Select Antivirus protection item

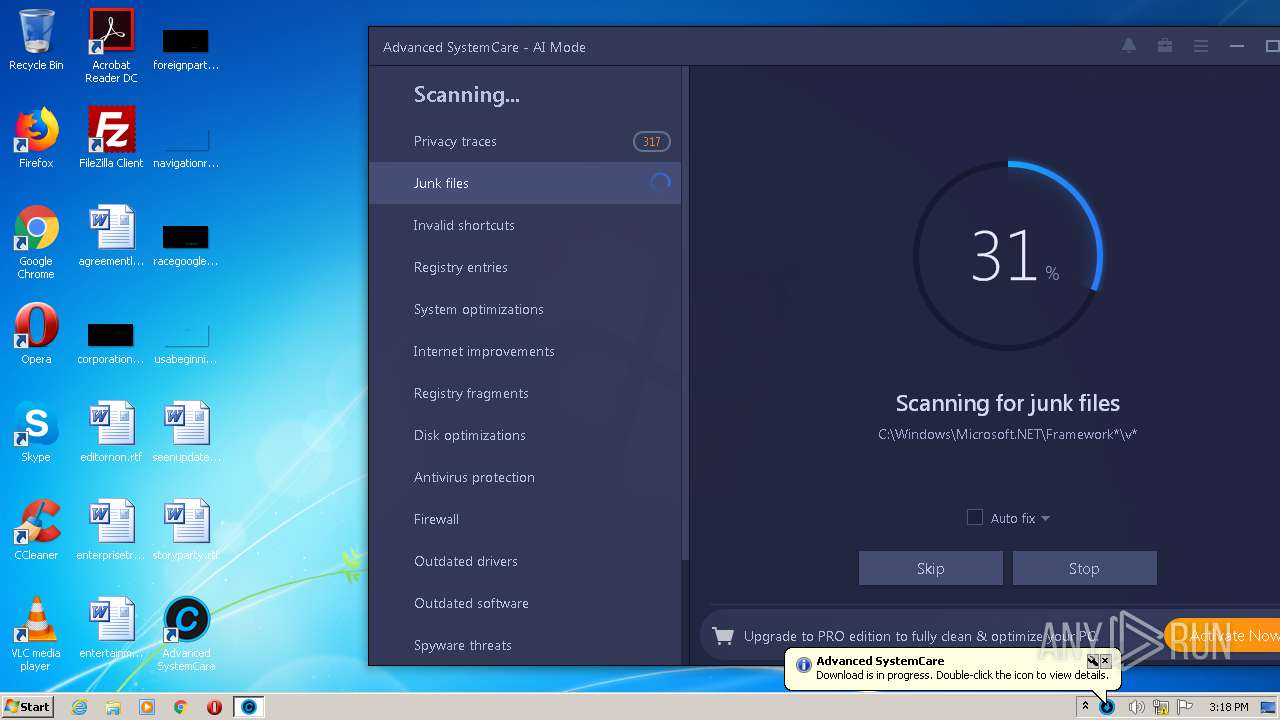(x=525, y=477)
